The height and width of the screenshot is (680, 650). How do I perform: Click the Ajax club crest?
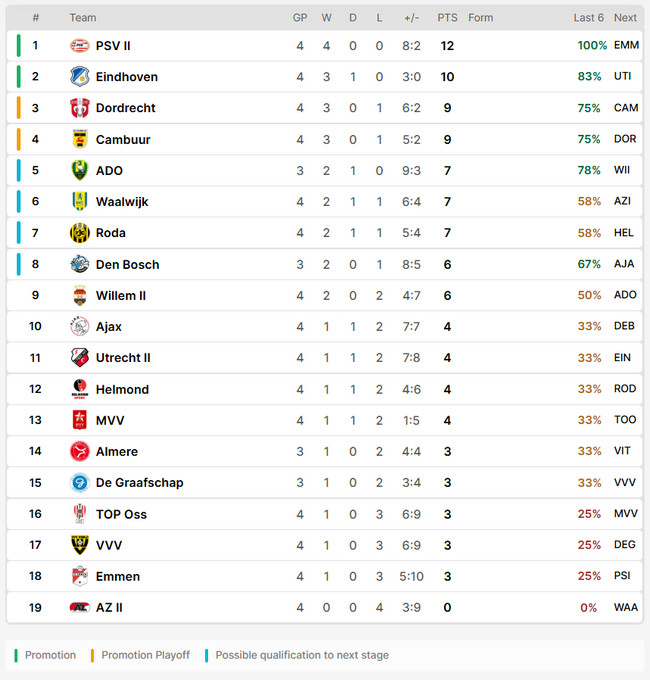pyautogui.click(x=80, y=327)
